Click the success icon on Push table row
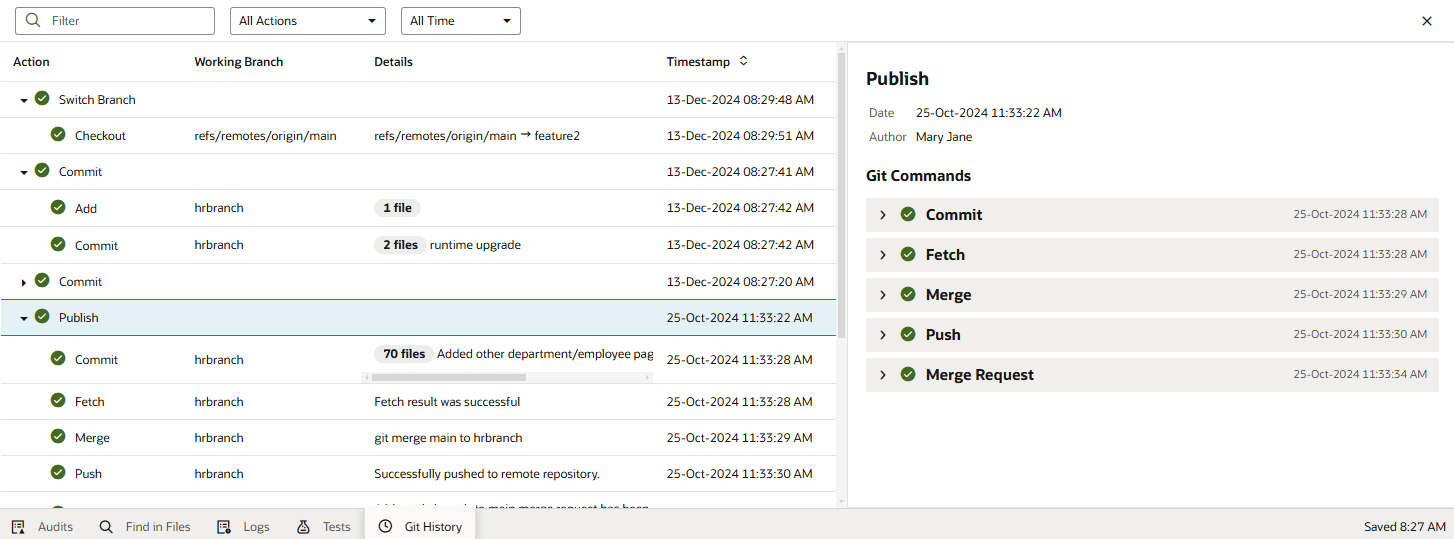The width and height of the screenshot is (1454, 539). point(58,472)
